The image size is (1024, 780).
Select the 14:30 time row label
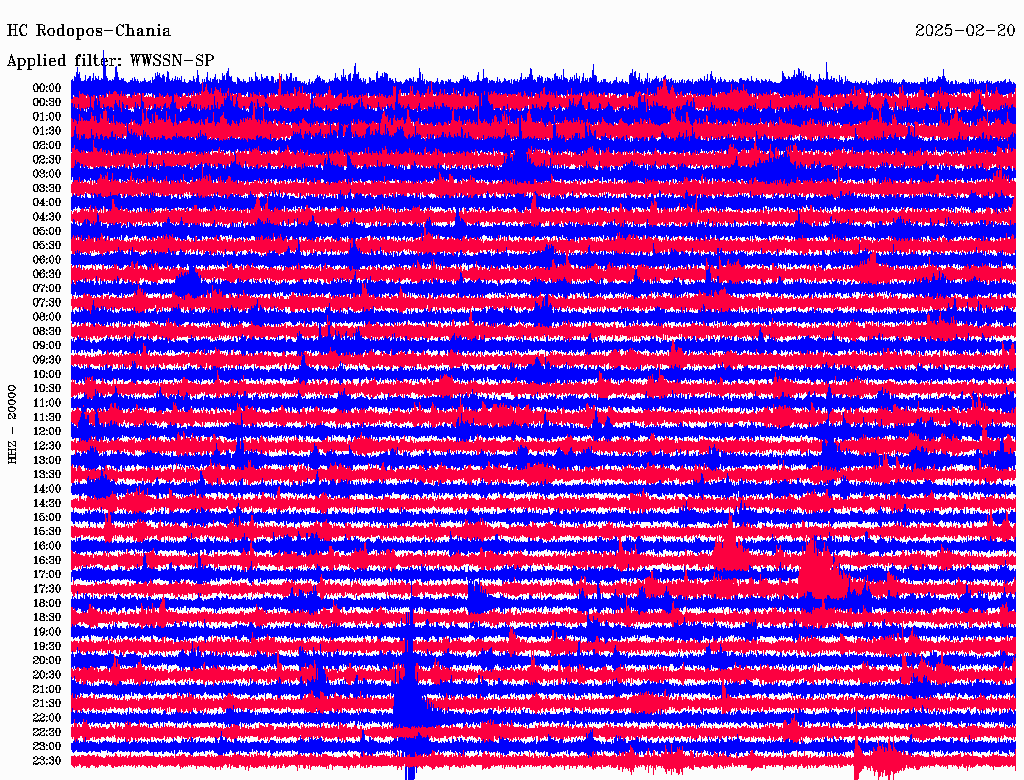pos(47,504)
